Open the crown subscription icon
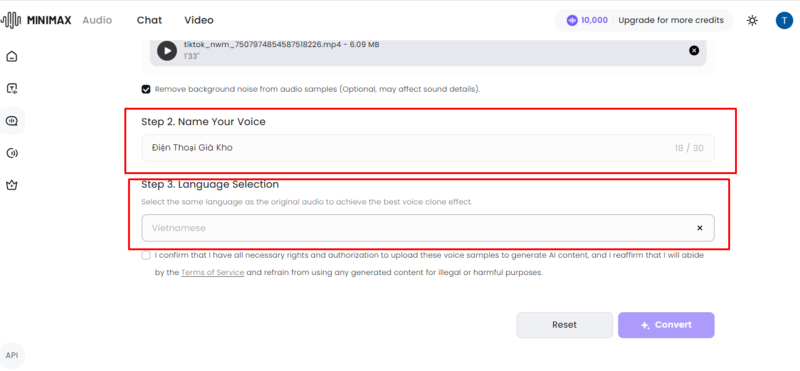This screenshot has width=800, height=371. (x=12, y=185)
